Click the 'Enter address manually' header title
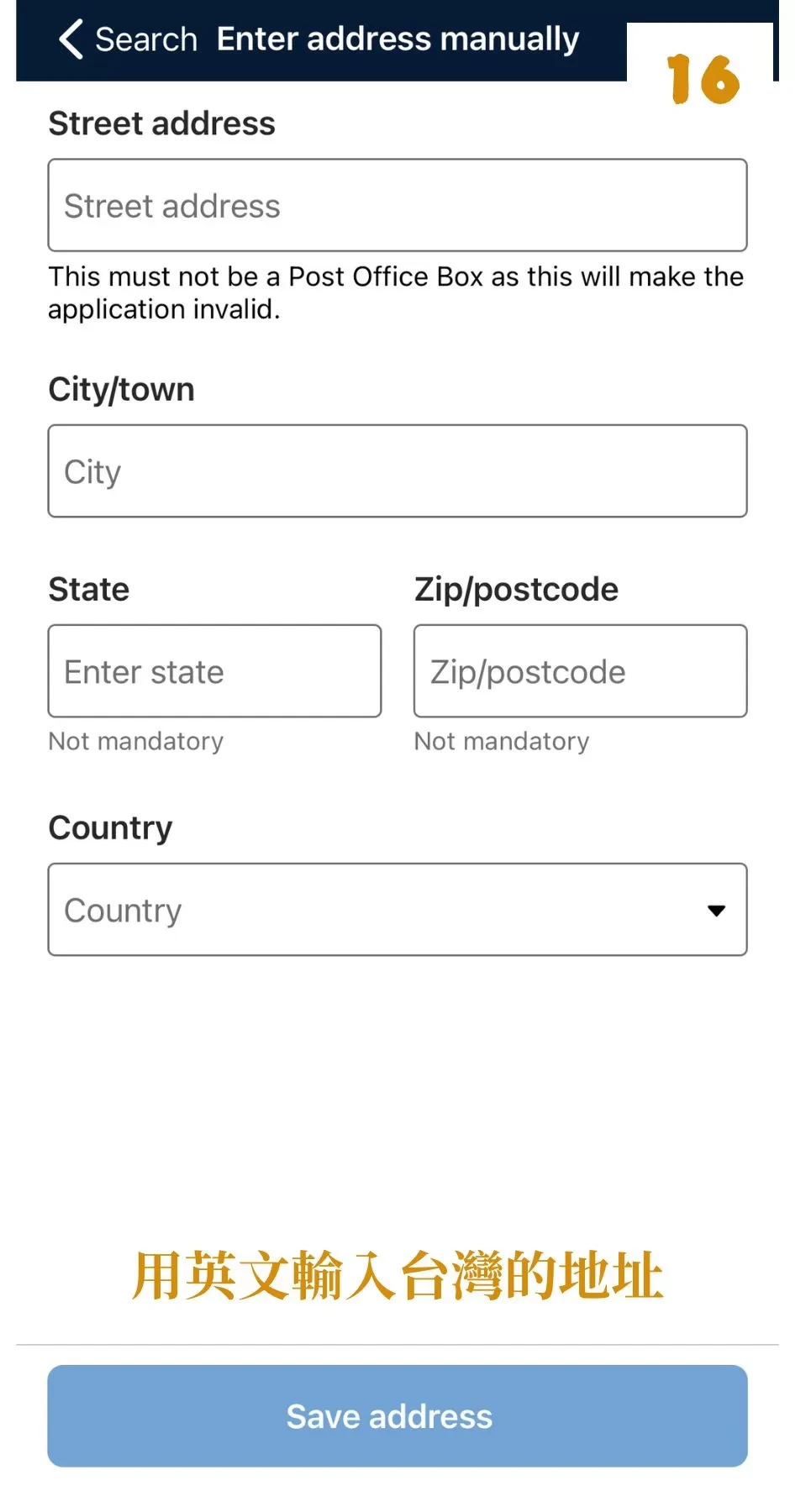This screenshot has height=1512, width=795. (x=398, y=39)
